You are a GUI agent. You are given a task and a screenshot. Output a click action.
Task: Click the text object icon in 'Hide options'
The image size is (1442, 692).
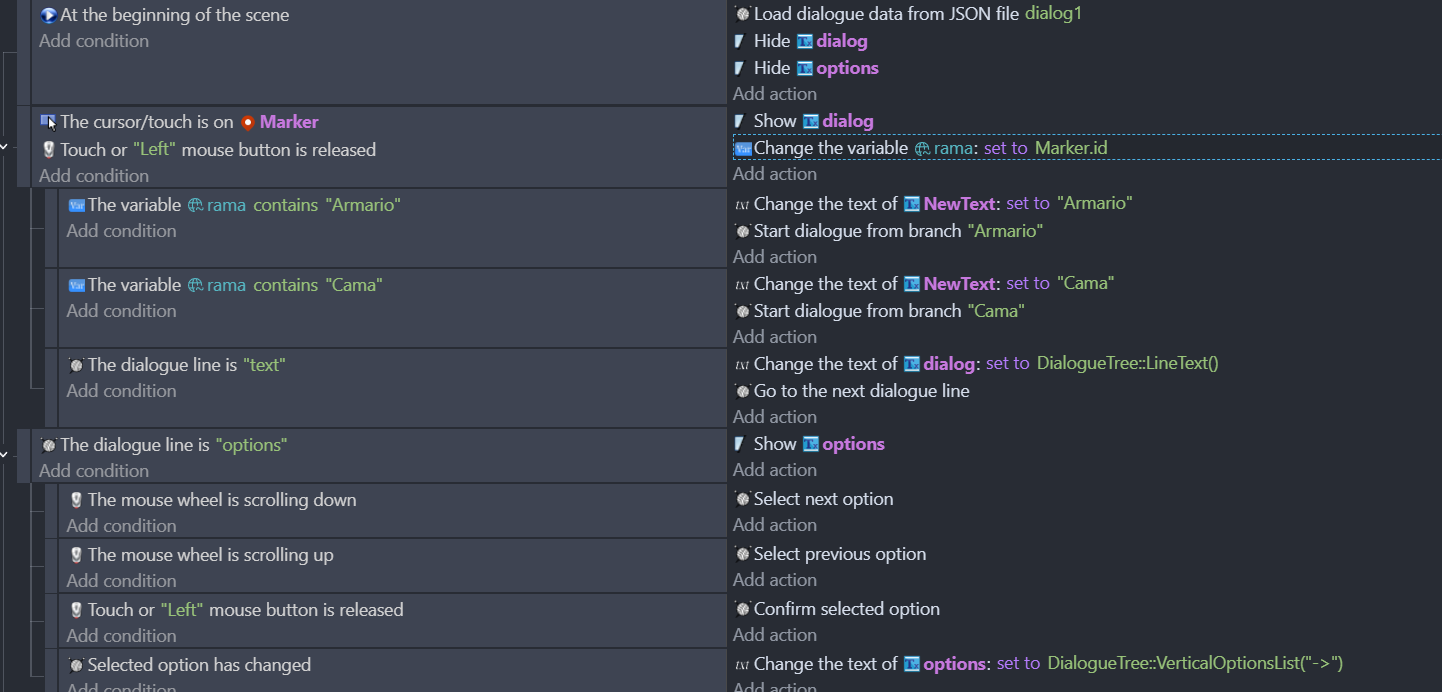(x=805, y=68)
